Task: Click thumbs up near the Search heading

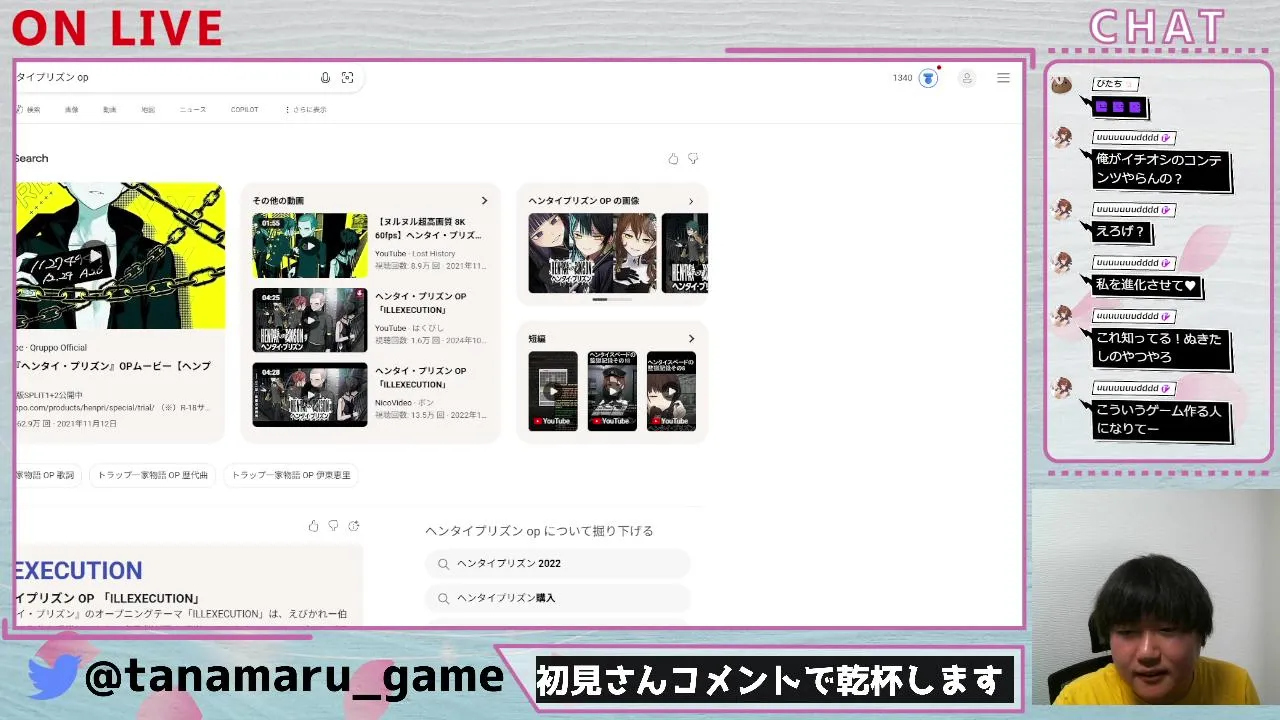Action: tap(673, 159)
